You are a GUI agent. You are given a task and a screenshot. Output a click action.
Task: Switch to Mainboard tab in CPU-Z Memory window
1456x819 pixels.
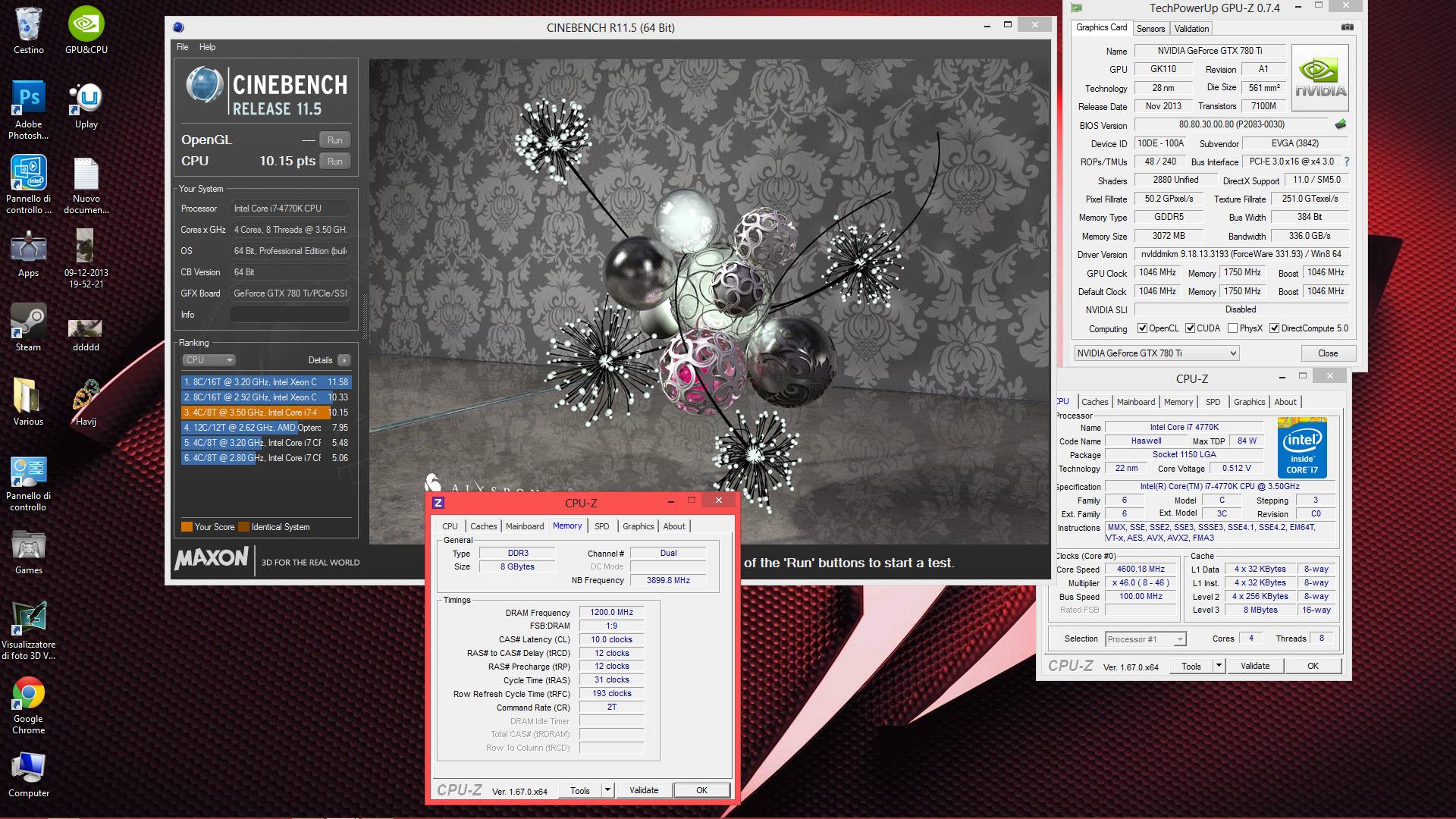[525, 526]
